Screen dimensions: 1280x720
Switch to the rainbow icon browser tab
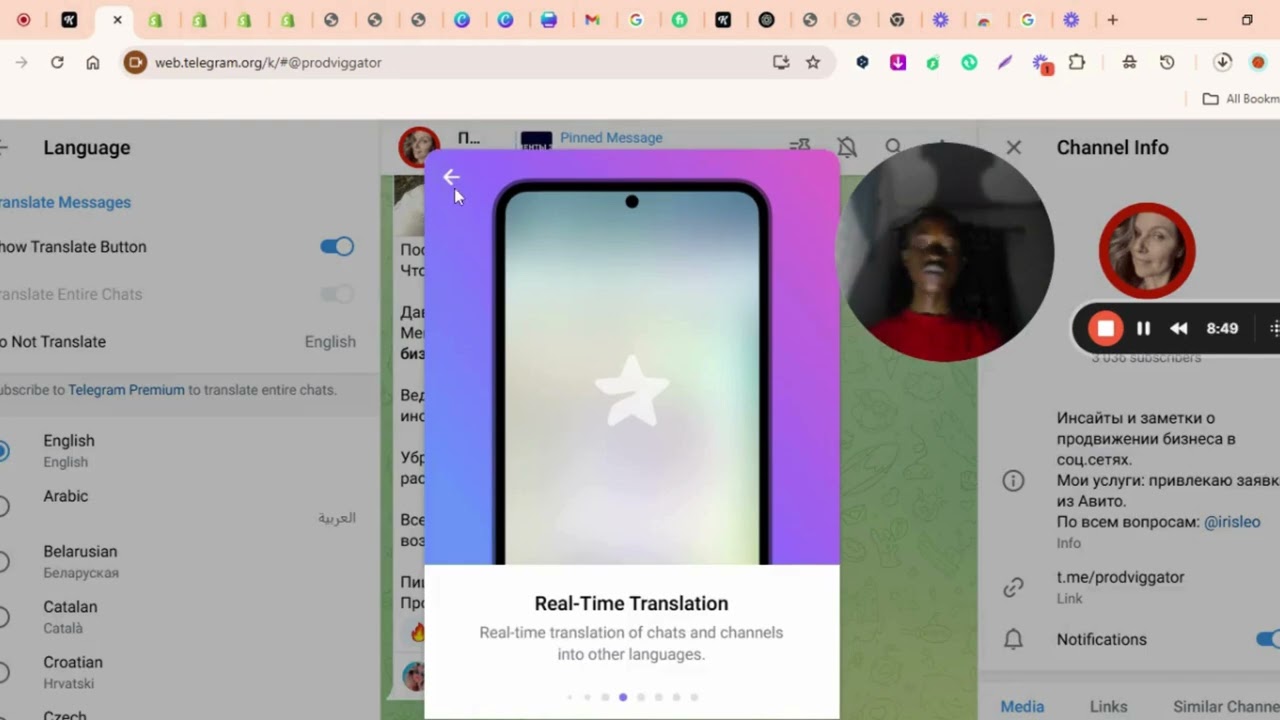pyautogui.click(x=984, y=20)
